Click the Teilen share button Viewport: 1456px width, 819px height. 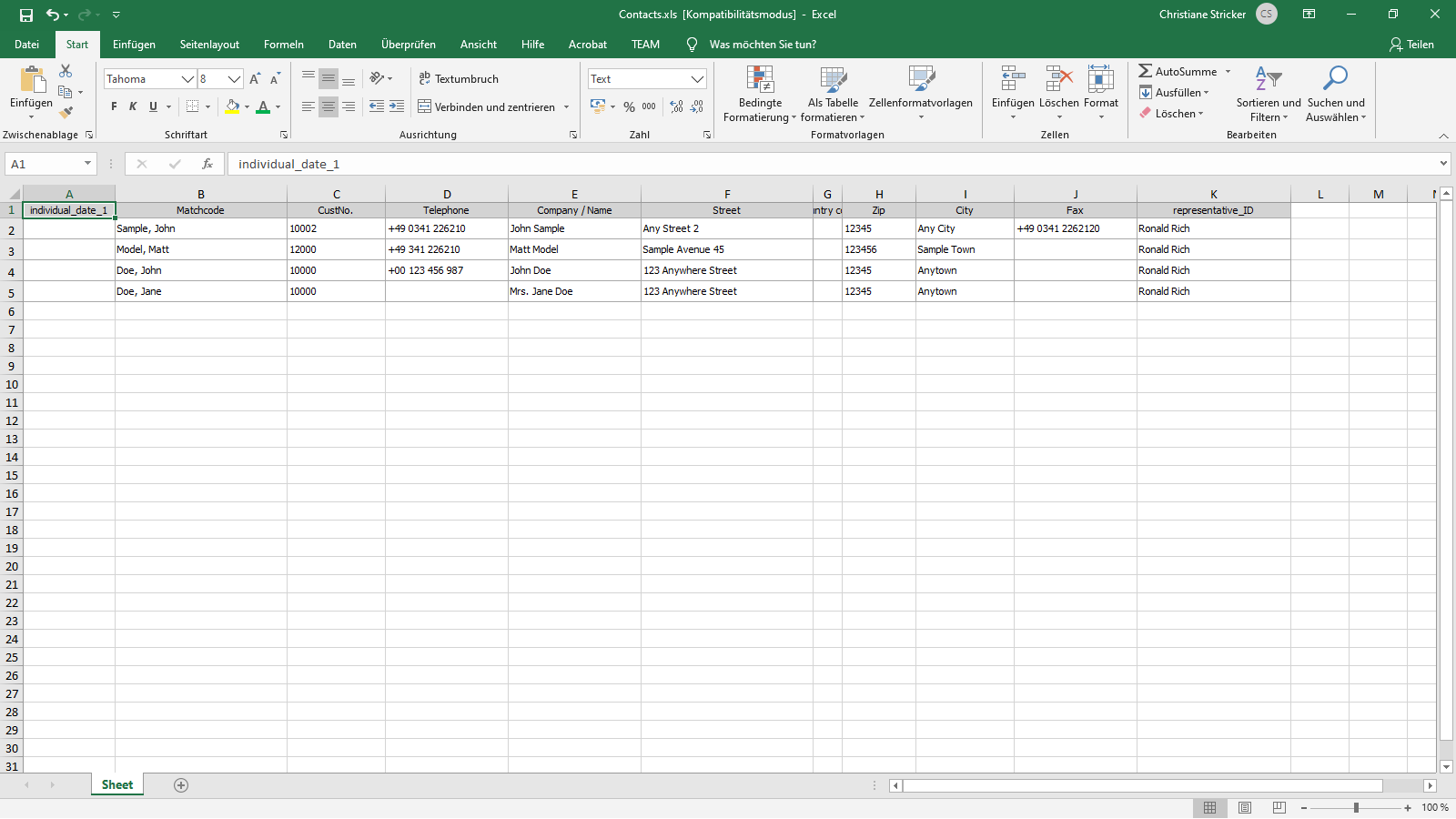point(1411,45)
